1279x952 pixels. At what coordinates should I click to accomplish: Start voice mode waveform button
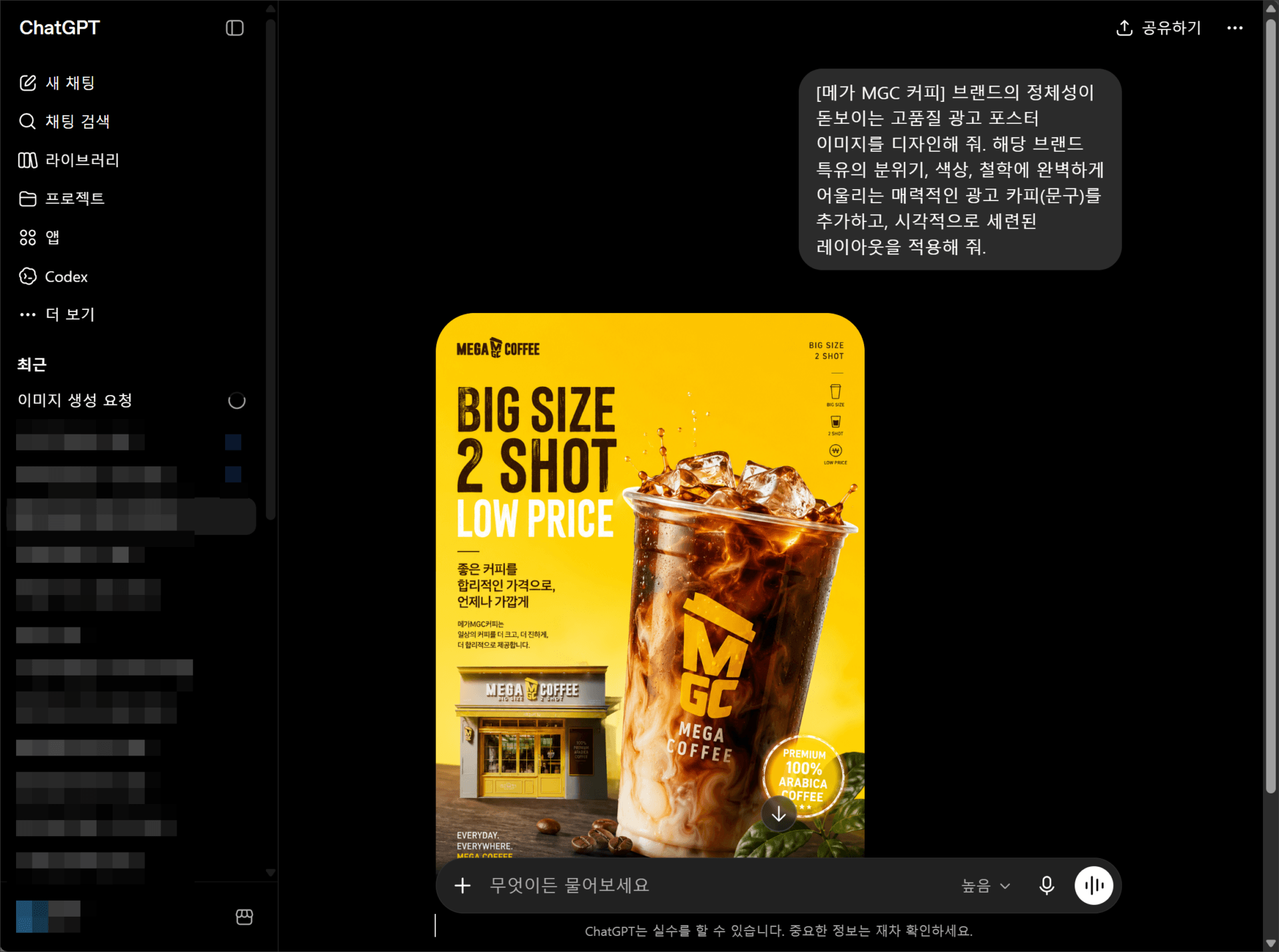1094,885
